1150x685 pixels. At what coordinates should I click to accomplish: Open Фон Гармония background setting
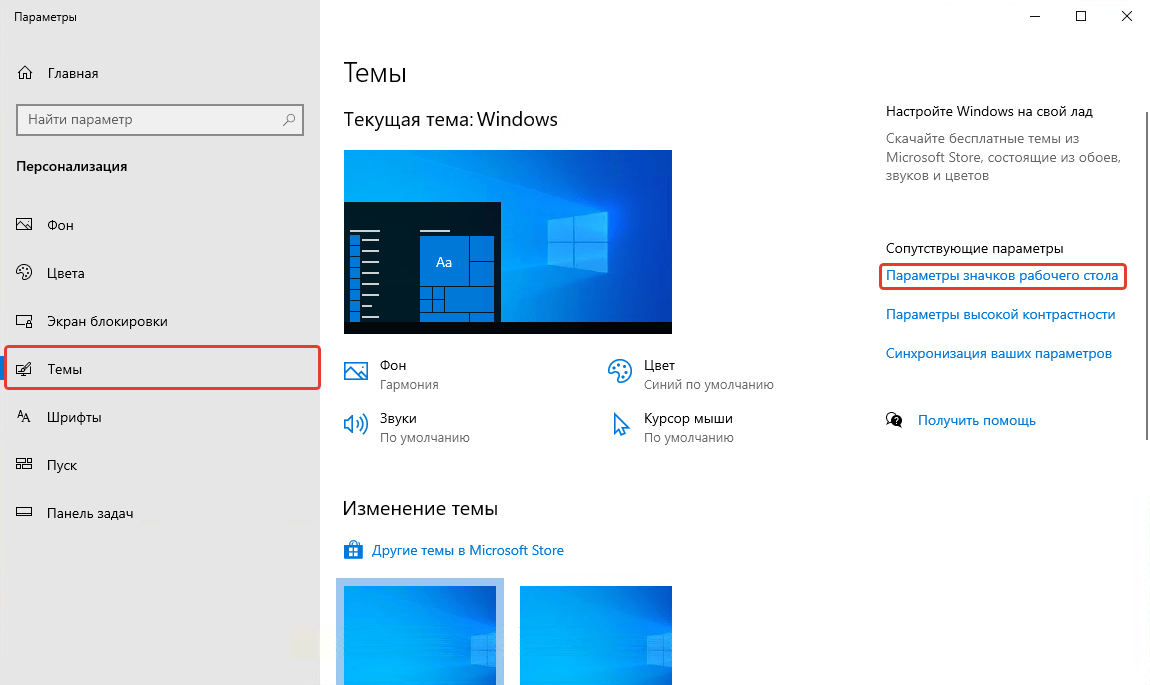pyautogui.click(x=391, y=374)
